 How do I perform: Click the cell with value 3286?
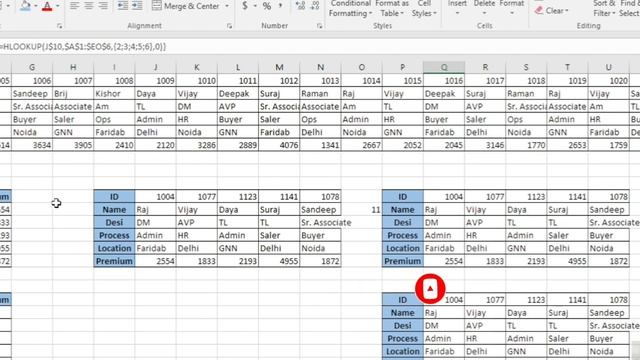point(197,145)
